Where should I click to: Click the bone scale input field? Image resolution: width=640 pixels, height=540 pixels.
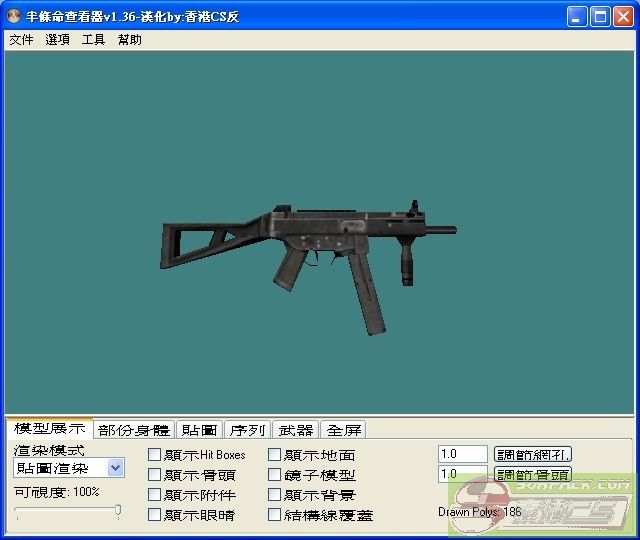pyautogui.click(x=462, y=474)
